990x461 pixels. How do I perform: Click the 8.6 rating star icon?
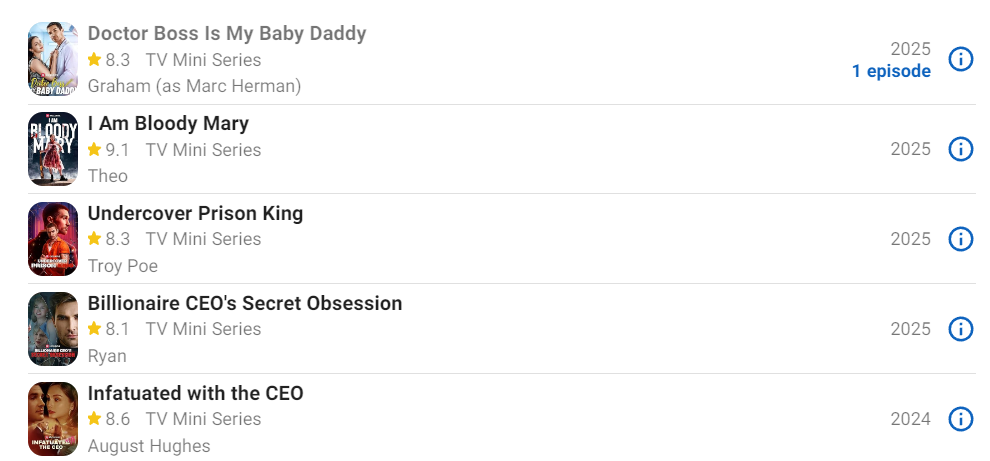click(94, 419)
